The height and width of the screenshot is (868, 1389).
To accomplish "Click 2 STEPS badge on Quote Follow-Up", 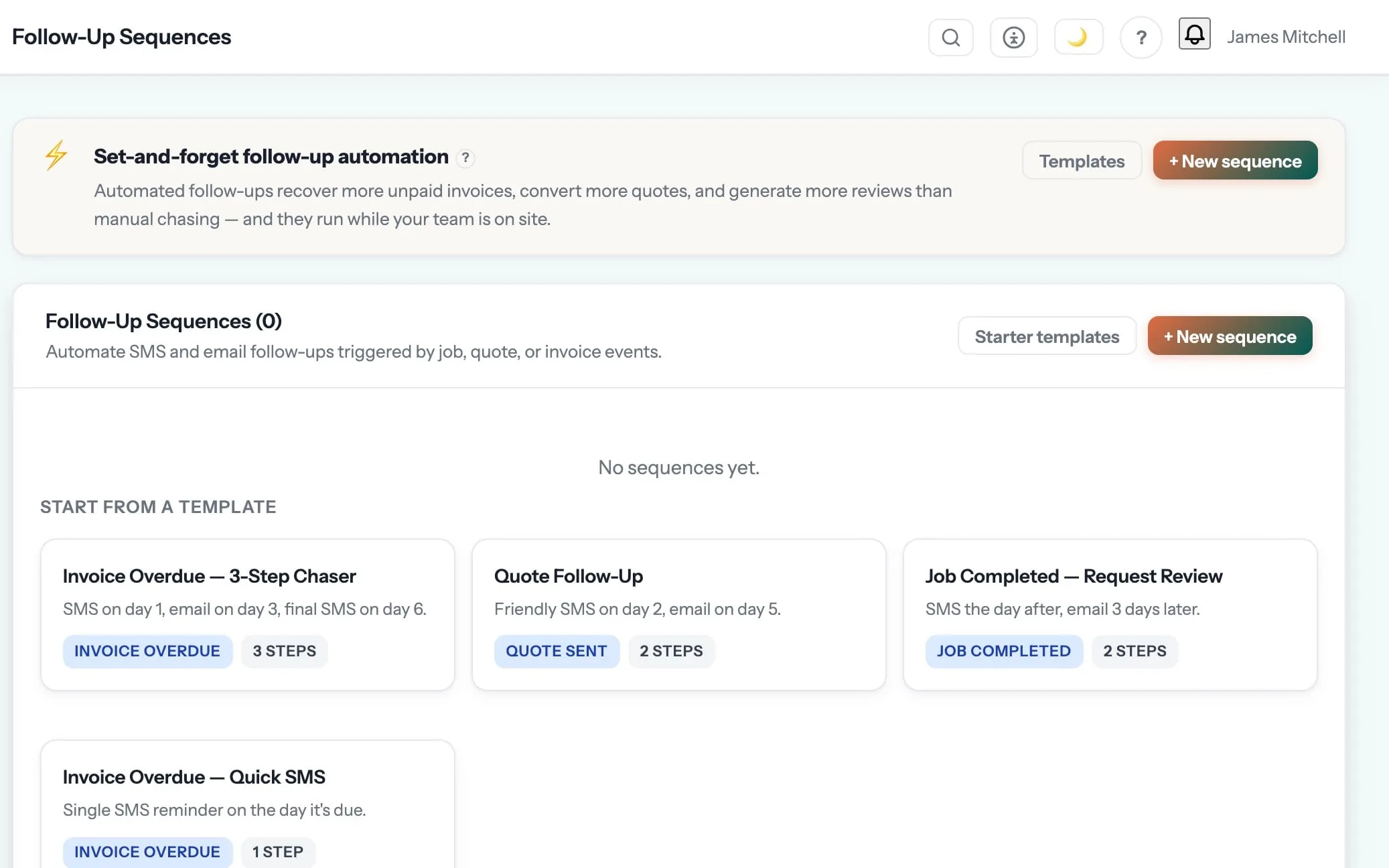I will click(671, 651).
